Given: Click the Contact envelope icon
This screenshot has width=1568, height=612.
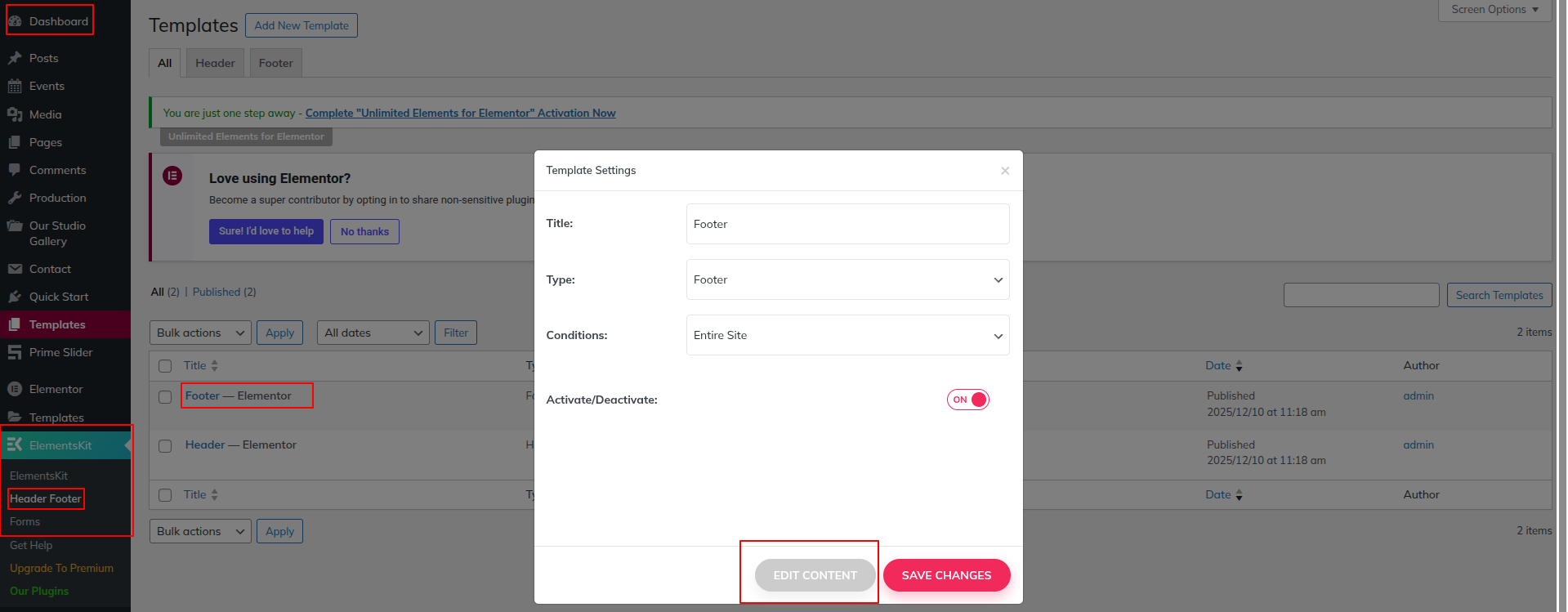Looking at the screenshot, I should 15,269.
